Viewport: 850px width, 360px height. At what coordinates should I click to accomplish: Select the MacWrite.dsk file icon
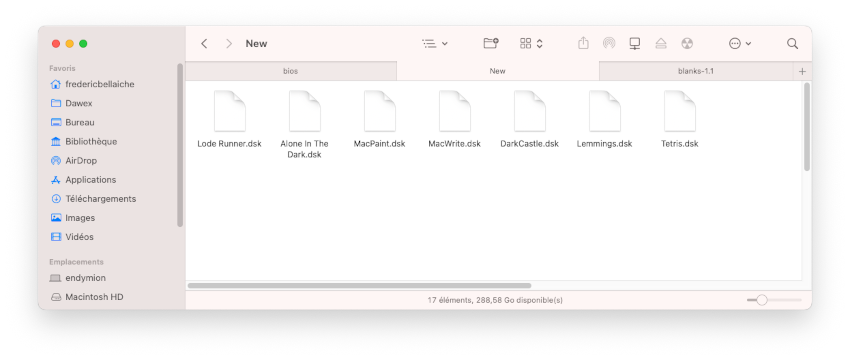454,111
